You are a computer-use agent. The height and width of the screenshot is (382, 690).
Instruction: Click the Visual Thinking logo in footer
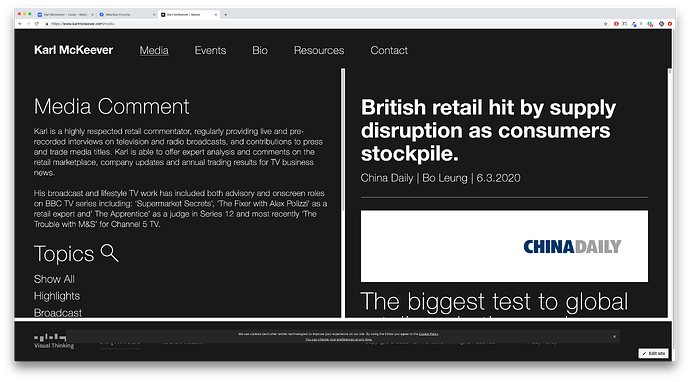pos(54,341)
